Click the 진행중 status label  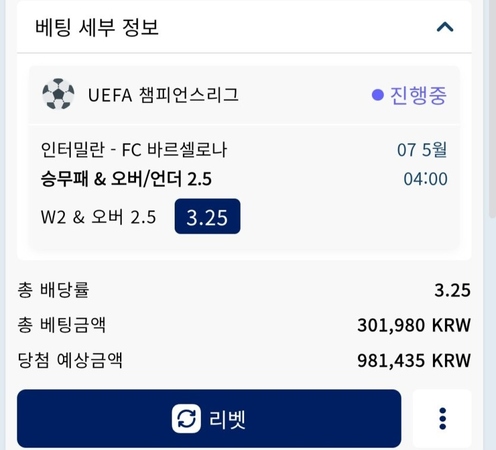click(418, 95)
